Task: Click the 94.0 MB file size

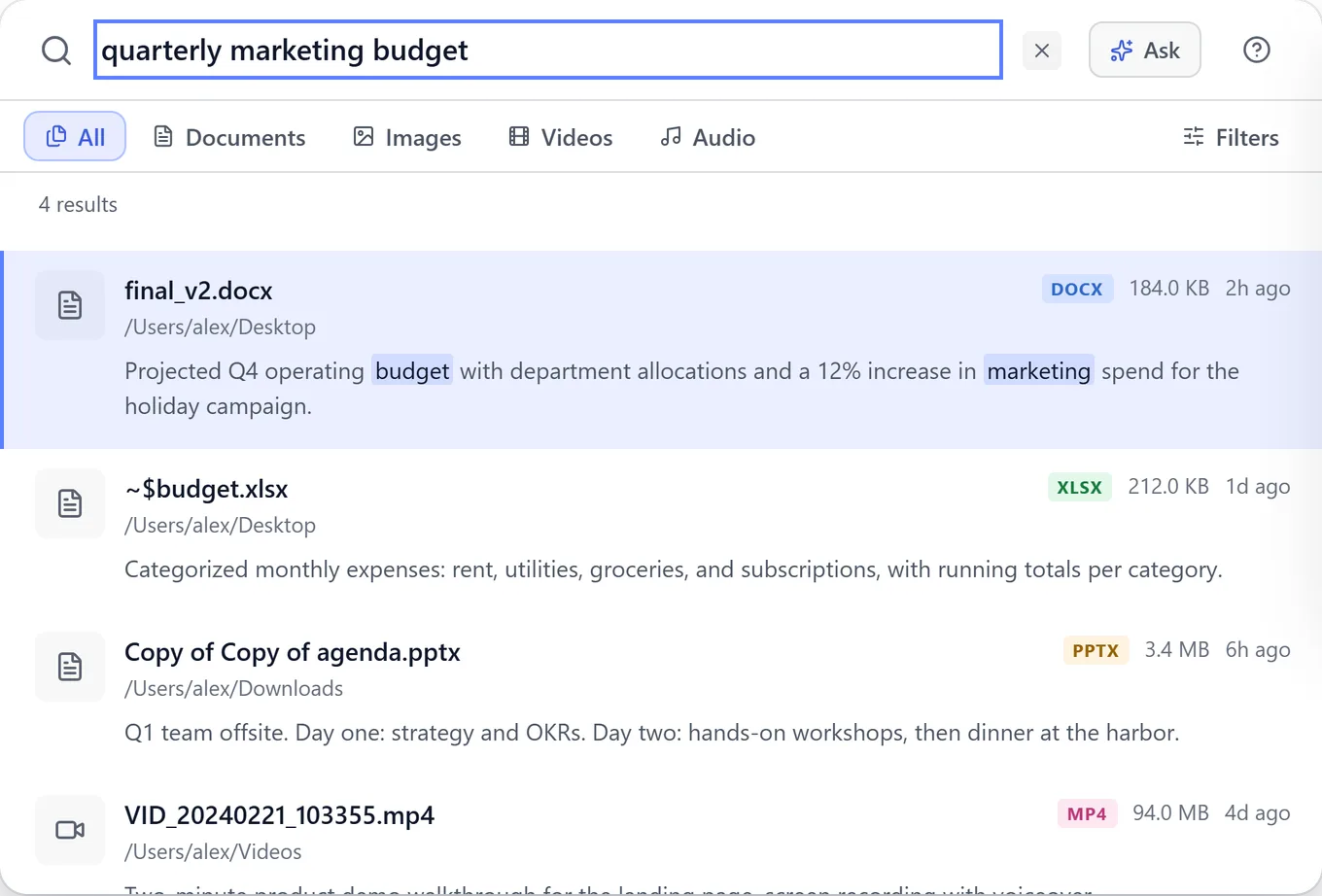Action: pyautogui.click(x=1170, y=813)
